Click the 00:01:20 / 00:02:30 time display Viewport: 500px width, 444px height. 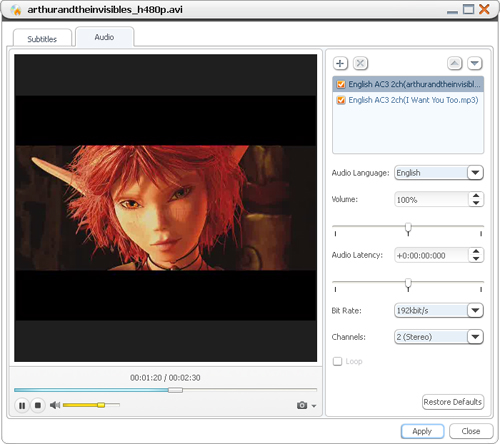coord(165,378)
